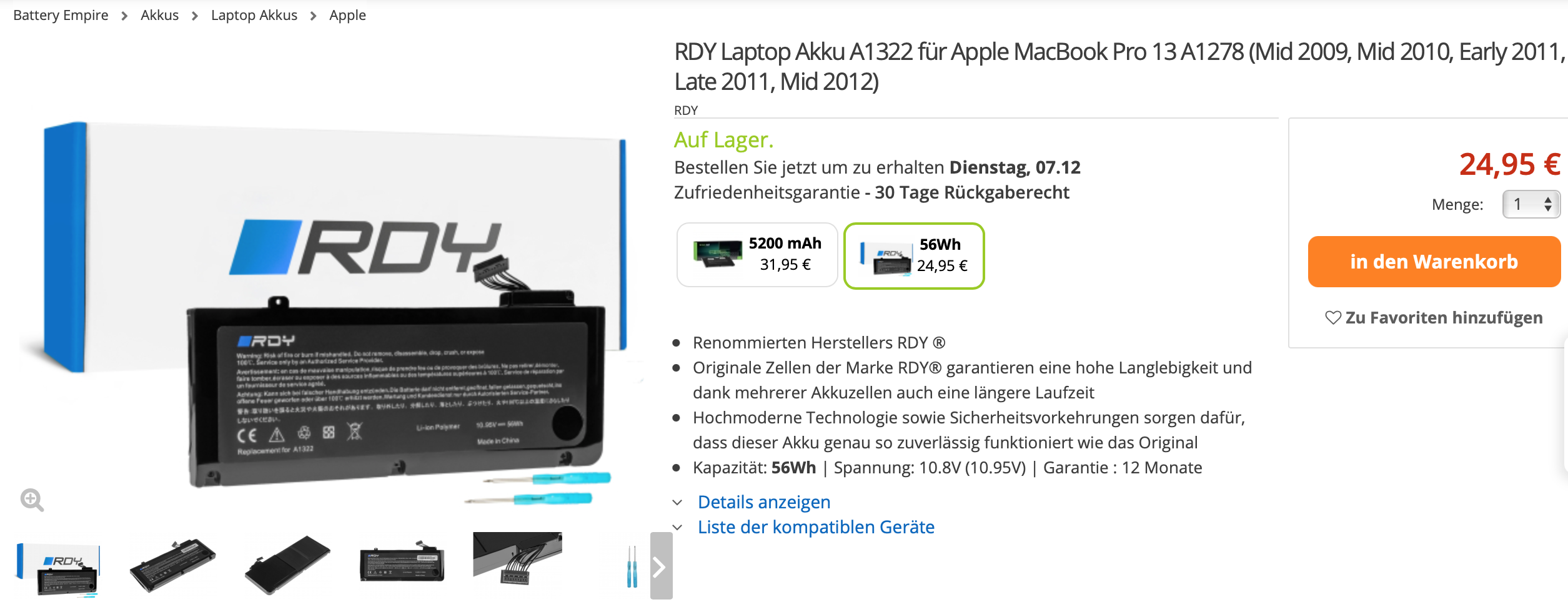1568x607 pixels.
Task: Advance thumbnail carousel with right arrow
Action: [661, 566]
